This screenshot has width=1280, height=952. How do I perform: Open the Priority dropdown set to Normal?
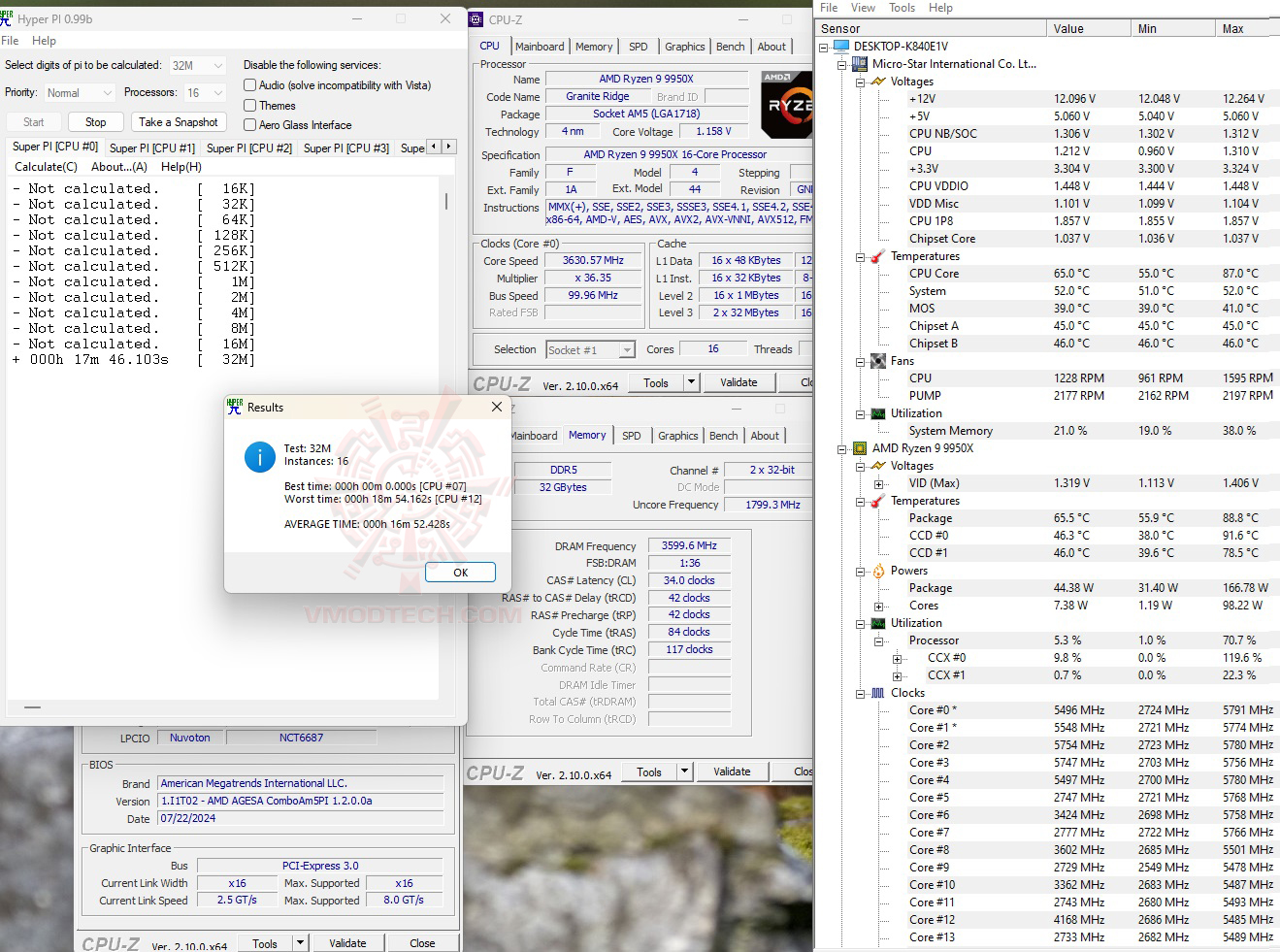pos(80,93)
